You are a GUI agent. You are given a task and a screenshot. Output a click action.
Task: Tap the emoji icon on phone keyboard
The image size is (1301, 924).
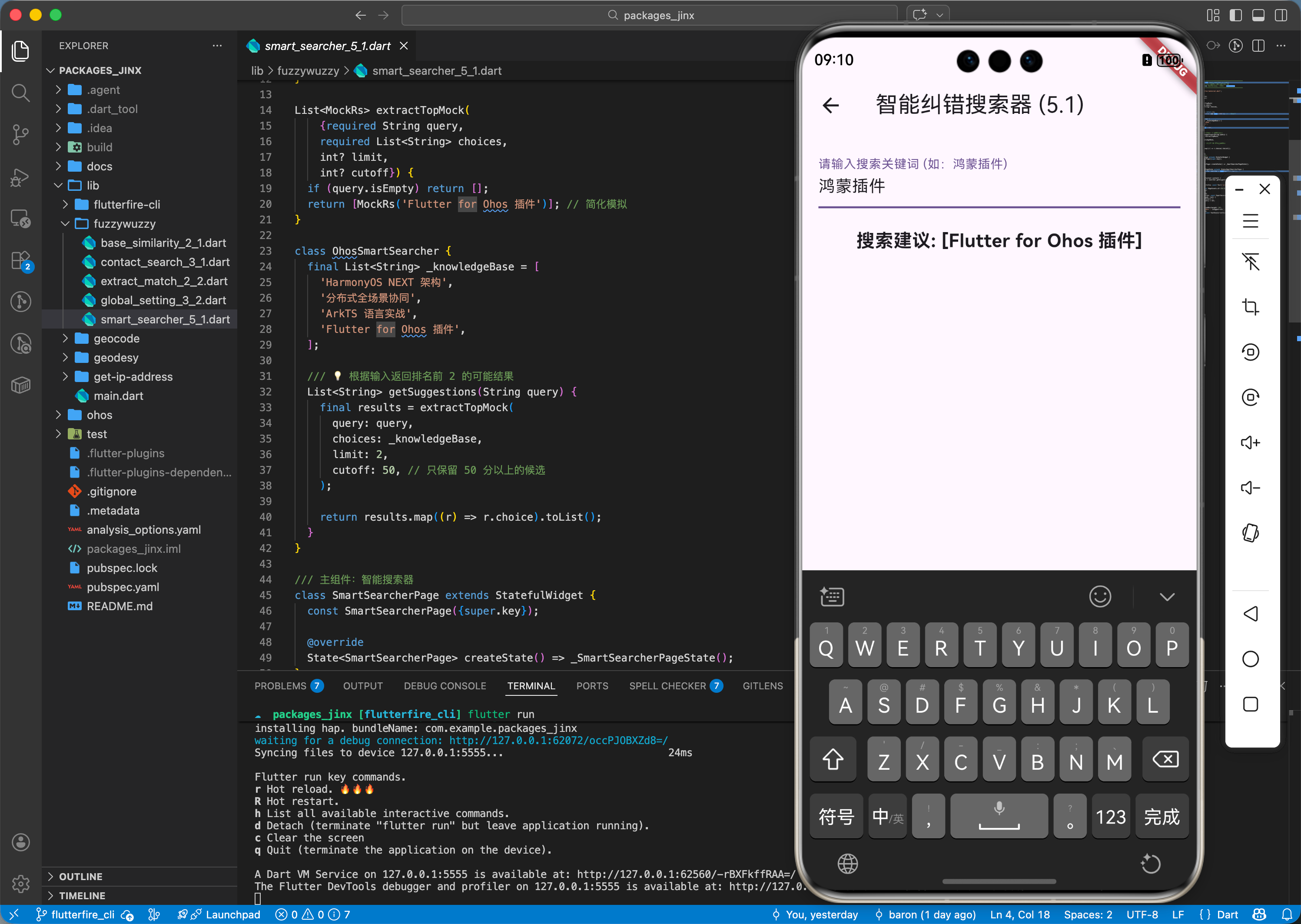(x=1100, y=597)
